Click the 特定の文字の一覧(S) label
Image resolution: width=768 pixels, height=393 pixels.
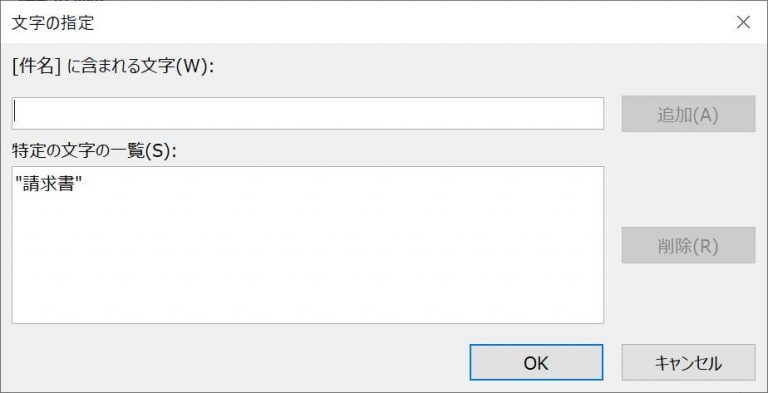pyautogui.click(x=94, y=150)
